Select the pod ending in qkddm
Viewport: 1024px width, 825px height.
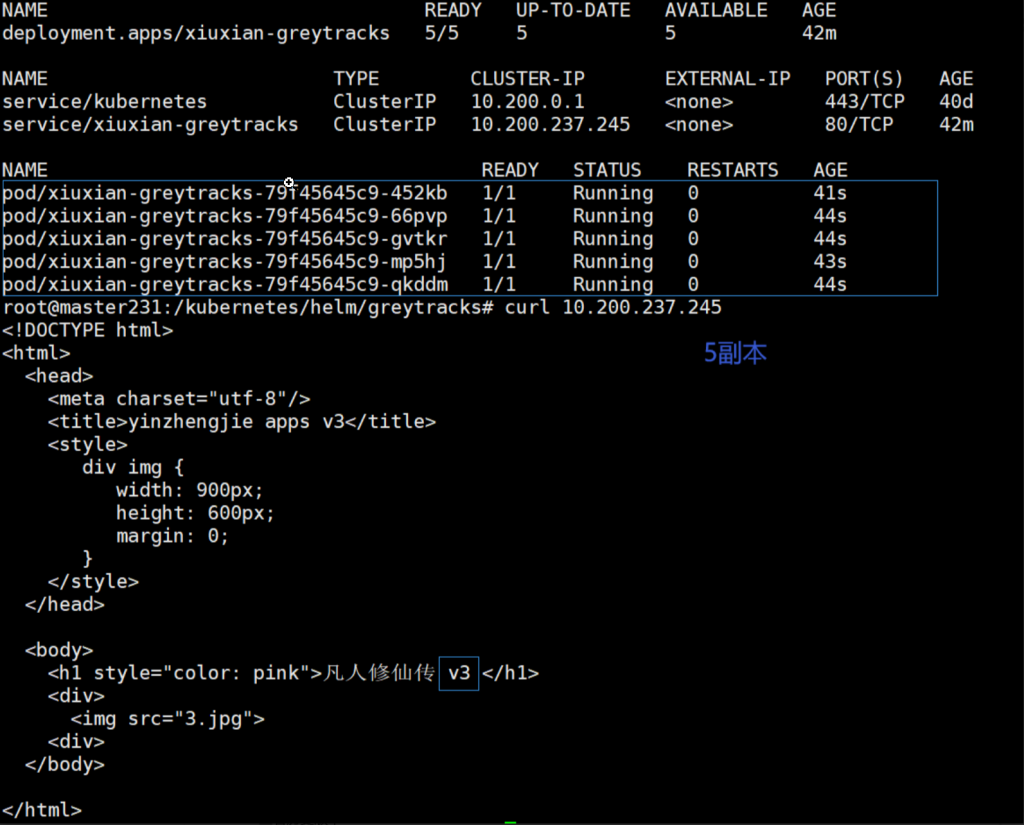coord(225,285)
